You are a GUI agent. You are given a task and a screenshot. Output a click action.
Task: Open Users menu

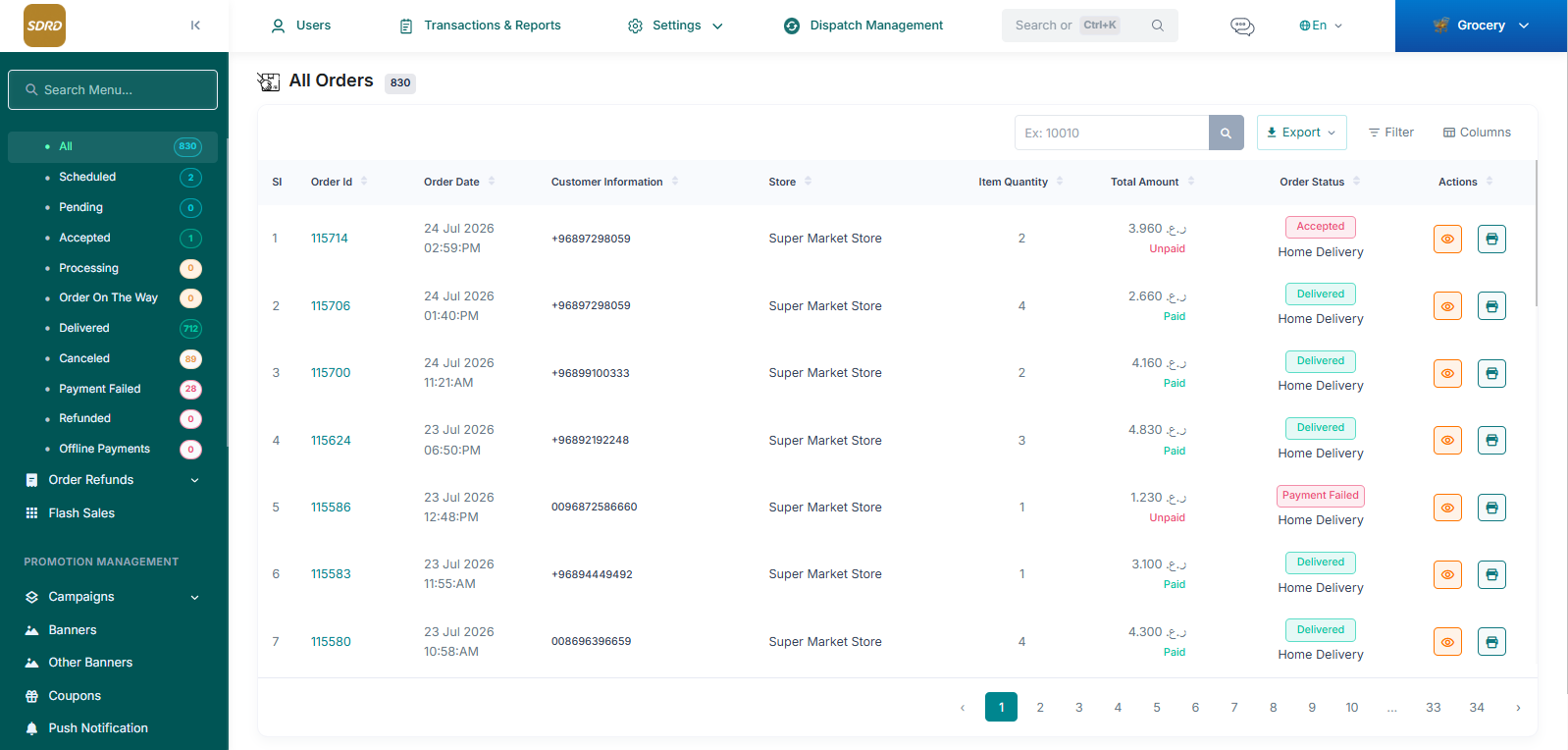coord(301,26)
